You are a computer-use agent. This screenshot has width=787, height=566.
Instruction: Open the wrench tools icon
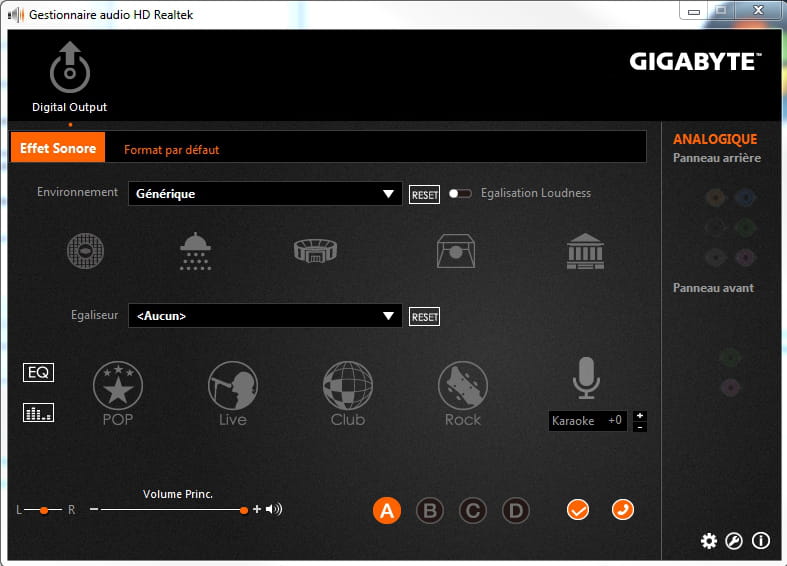734,541
